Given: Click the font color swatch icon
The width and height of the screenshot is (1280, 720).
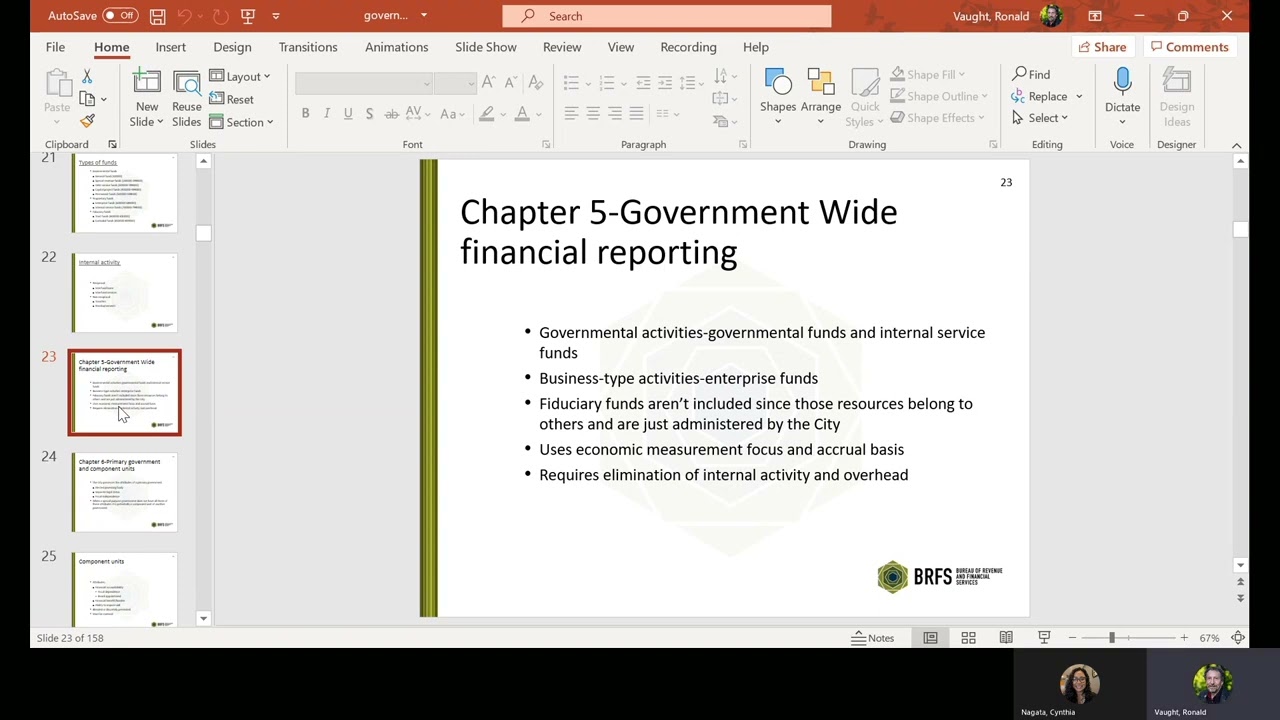Looking at the screenshot, I should click(521, 114).
